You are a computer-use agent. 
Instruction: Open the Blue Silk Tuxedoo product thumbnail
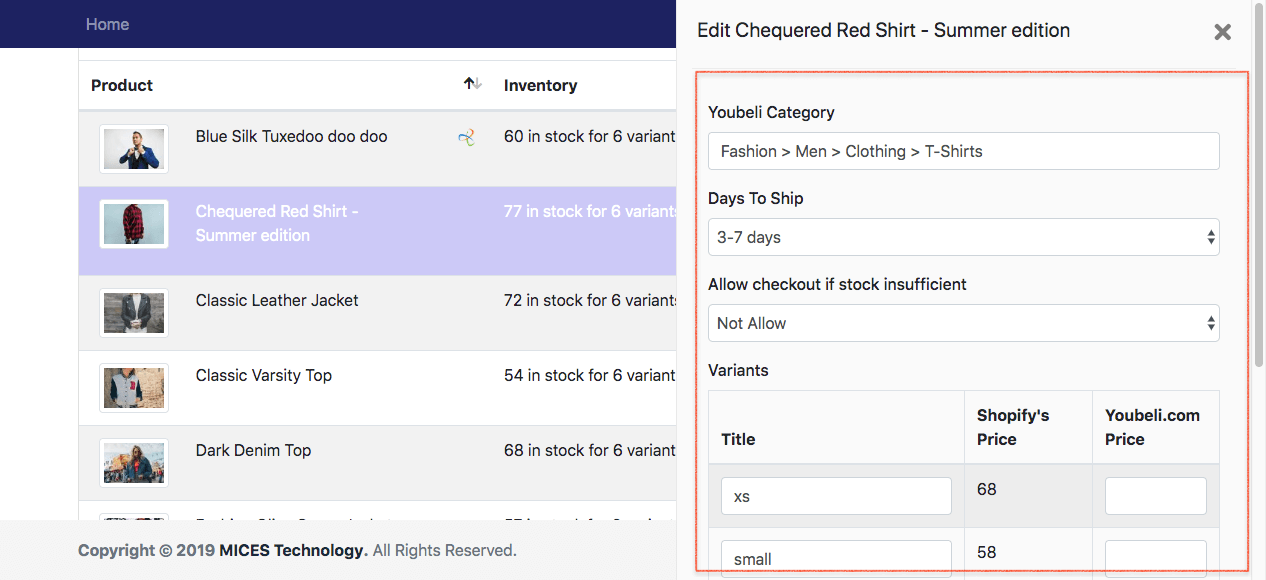point(134,149)
